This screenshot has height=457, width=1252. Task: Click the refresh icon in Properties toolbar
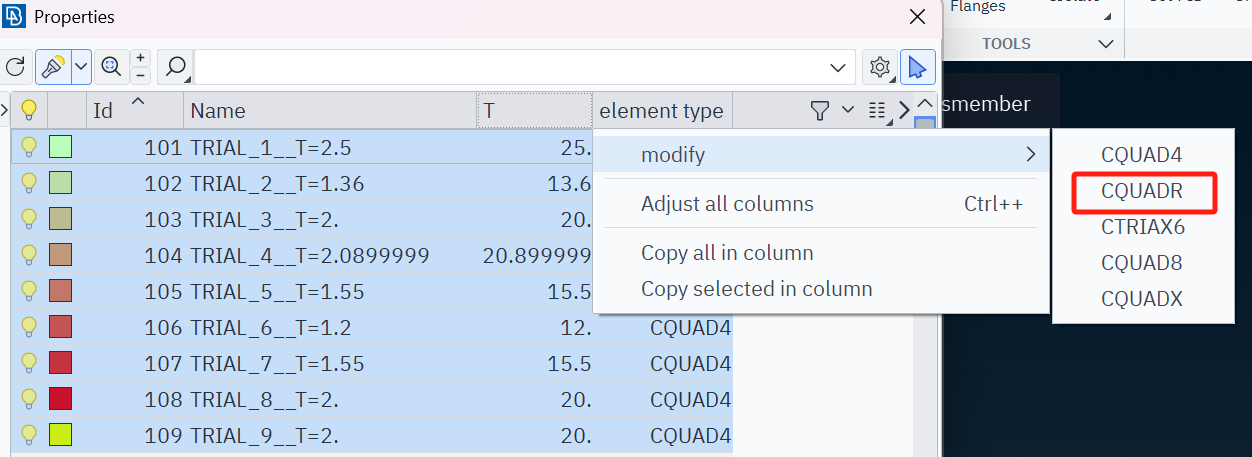coord(15,67)
